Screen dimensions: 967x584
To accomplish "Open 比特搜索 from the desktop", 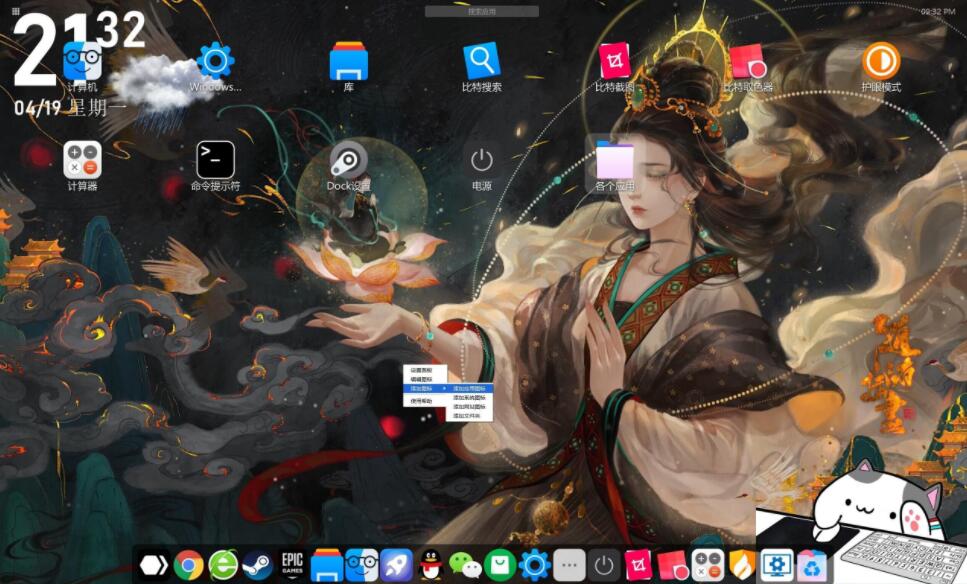I will (x=481, y=60).
